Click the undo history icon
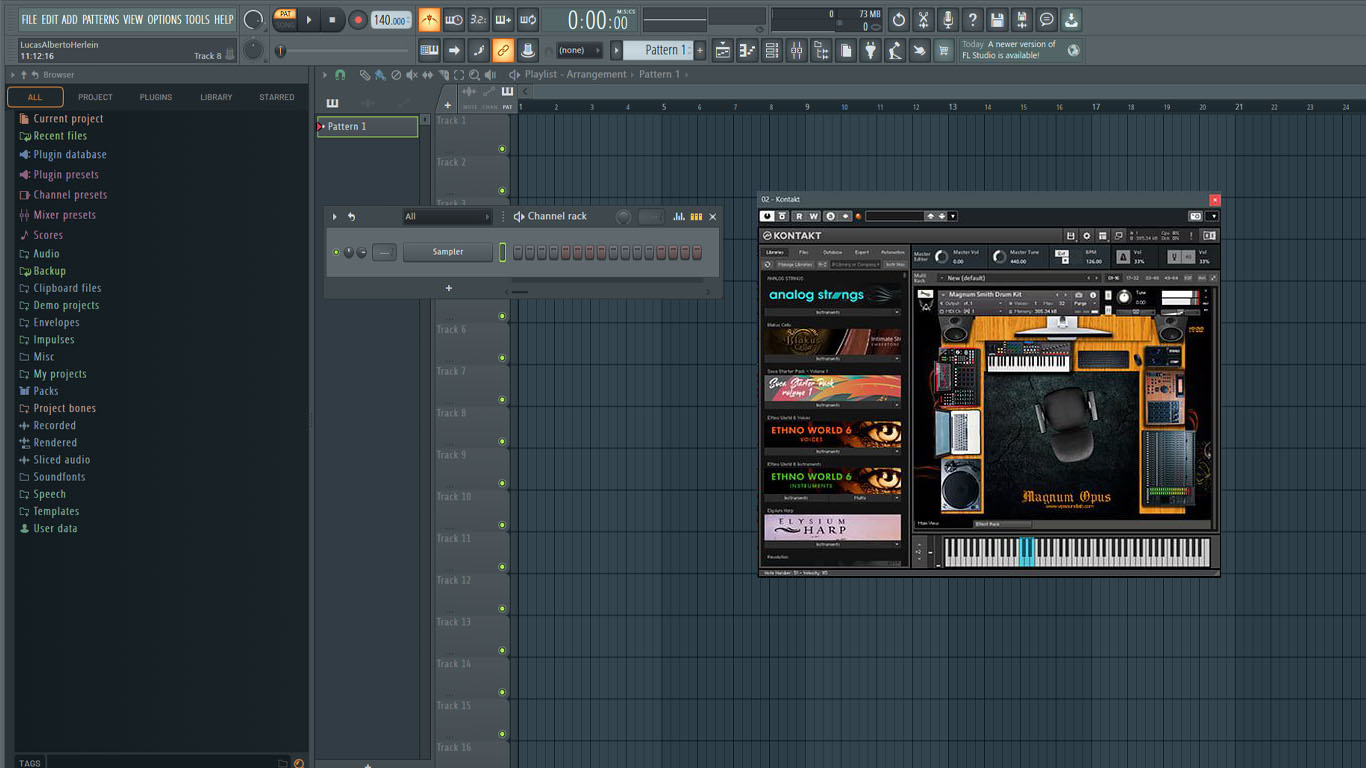This screenshot has width=1366, height=768. (x=898, y=20)
